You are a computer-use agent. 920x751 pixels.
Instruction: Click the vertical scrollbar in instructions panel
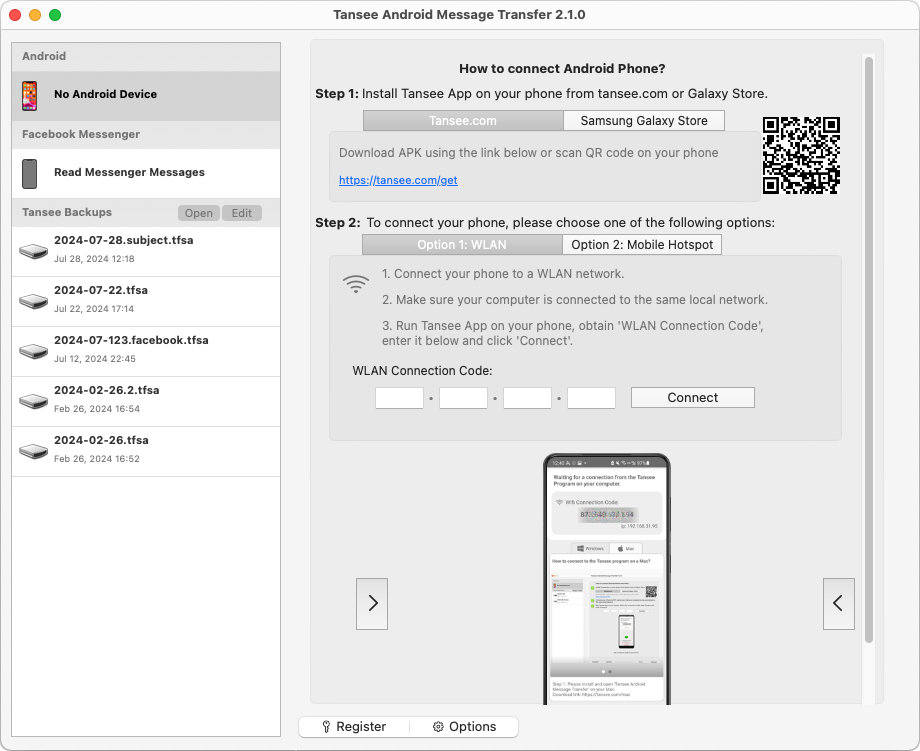(868, 350)
